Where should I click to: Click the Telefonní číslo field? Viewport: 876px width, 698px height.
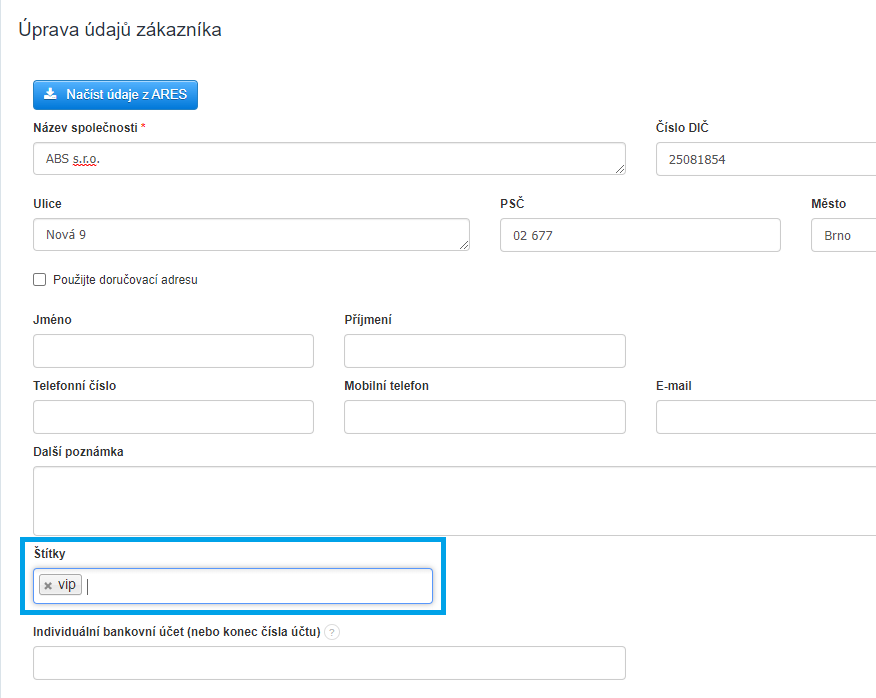pyautogui.click(x=173, y=417)
